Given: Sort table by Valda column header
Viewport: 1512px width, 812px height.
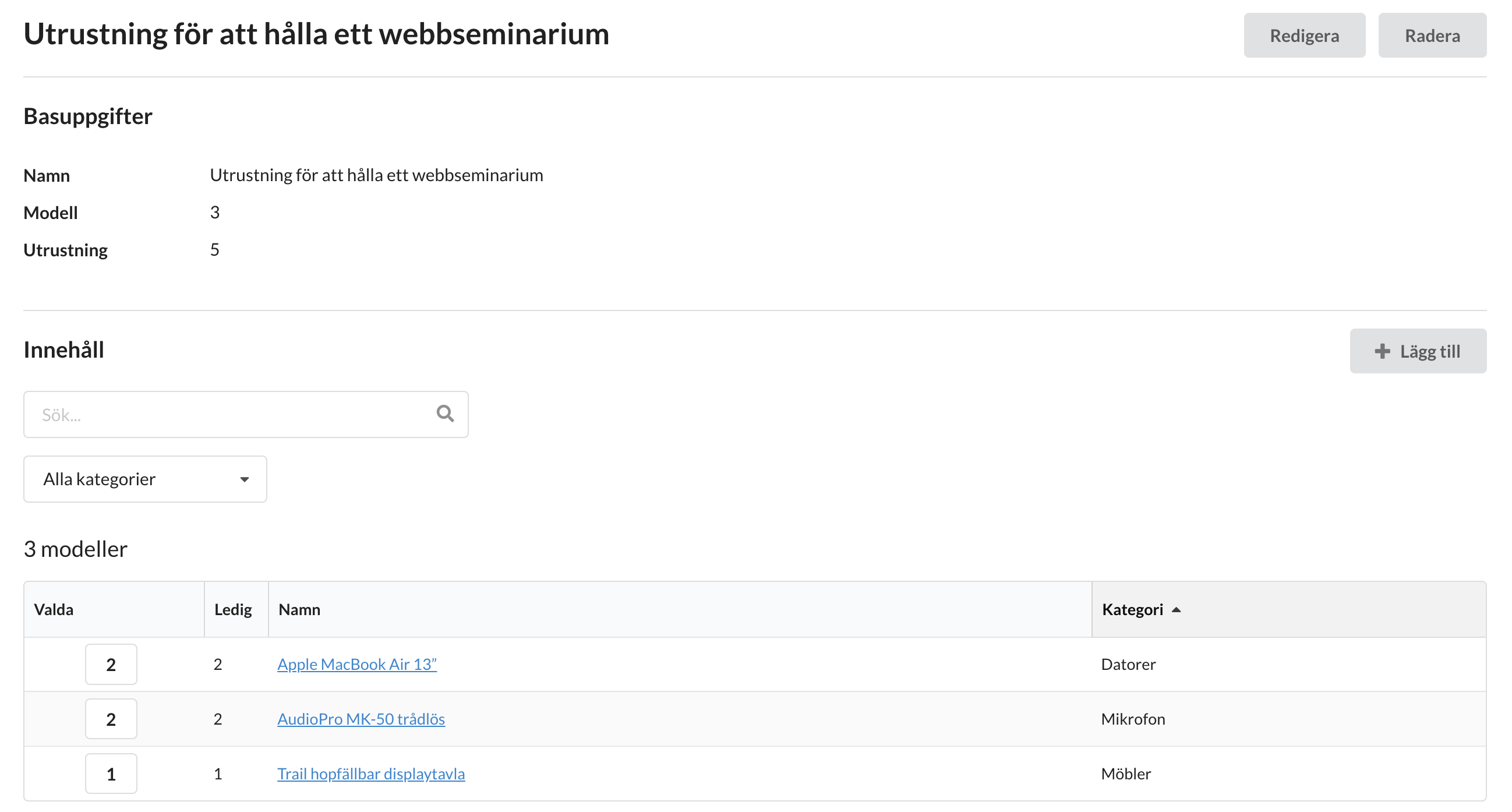Looking at the screenshot, I should [x=54, y=609].
